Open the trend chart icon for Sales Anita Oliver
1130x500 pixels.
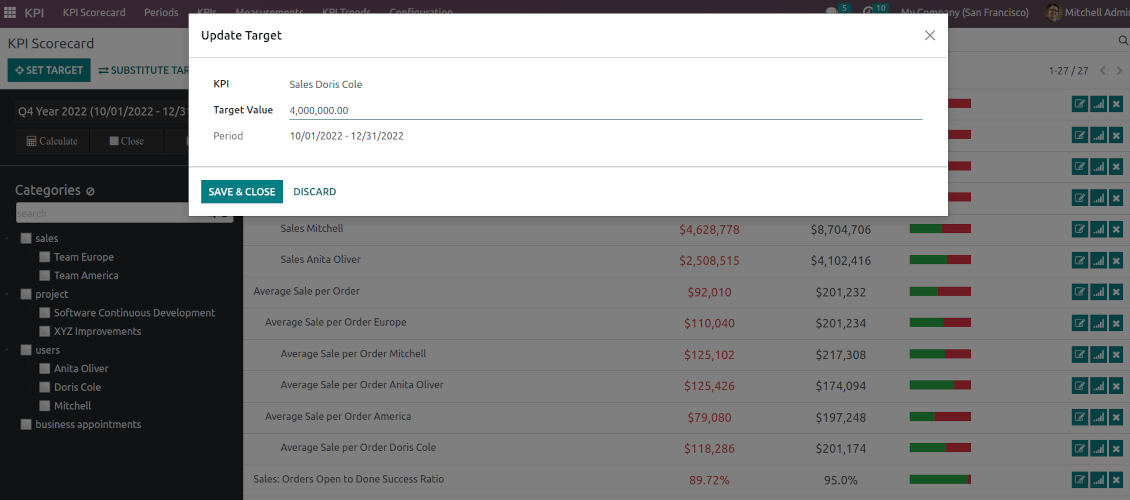pyautogui.click(x=1098, y=260)
